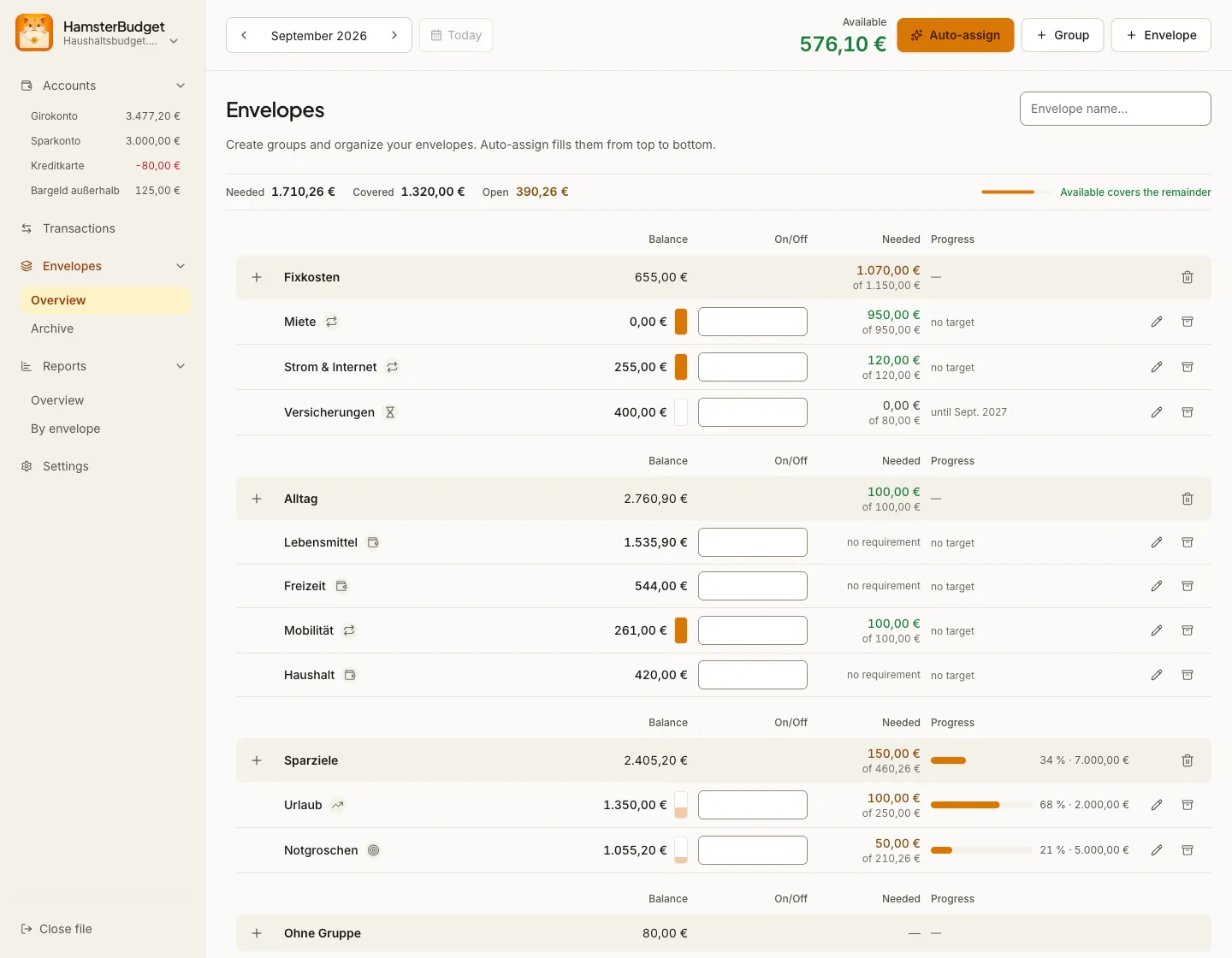Add envelope to Sparziele group plus icon
Image resolution: width=1232 pixels, height=958 pixels.
click(257, 760)
